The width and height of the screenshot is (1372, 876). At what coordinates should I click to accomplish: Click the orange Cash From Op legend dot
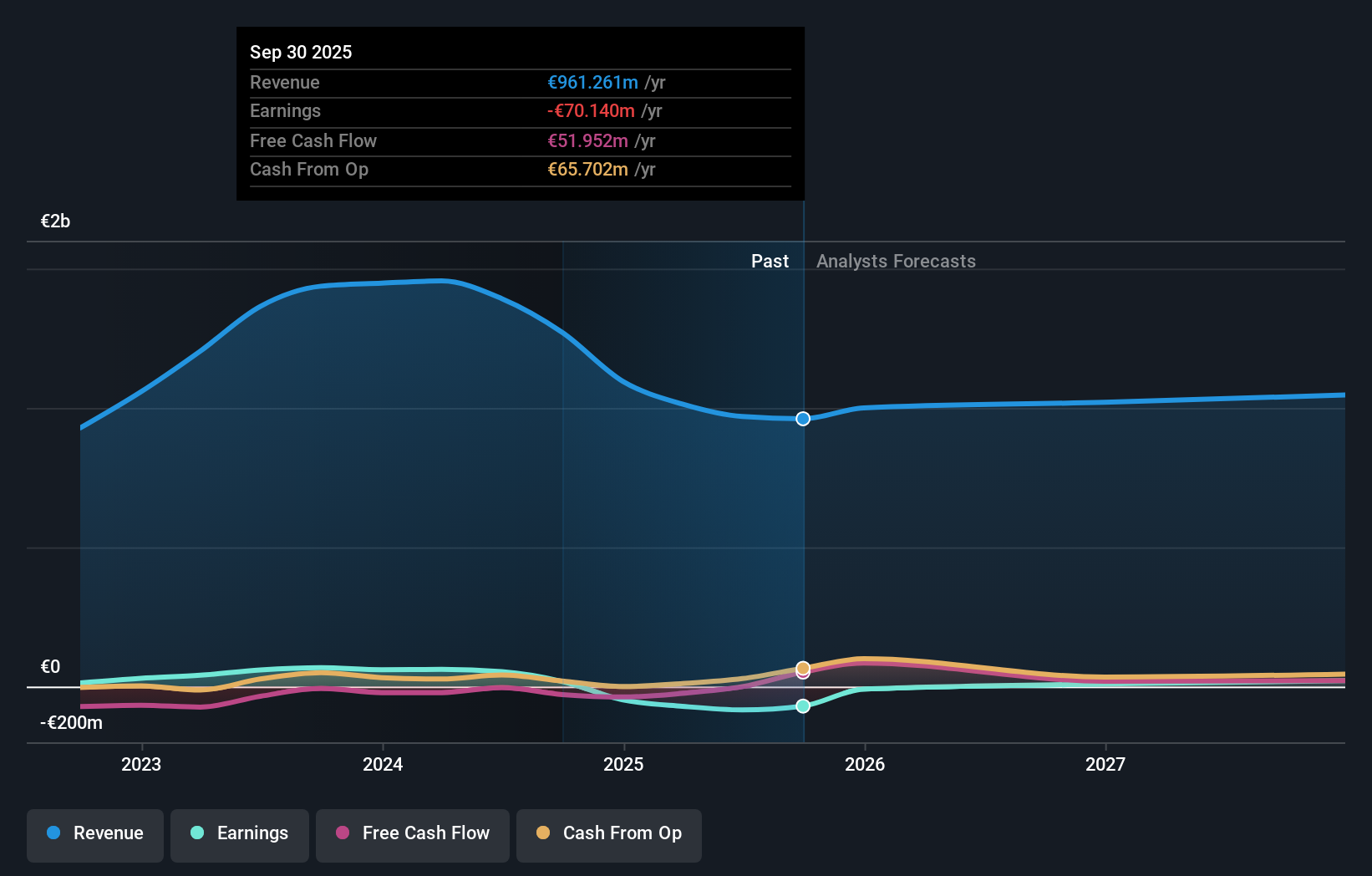click(544, 833)
